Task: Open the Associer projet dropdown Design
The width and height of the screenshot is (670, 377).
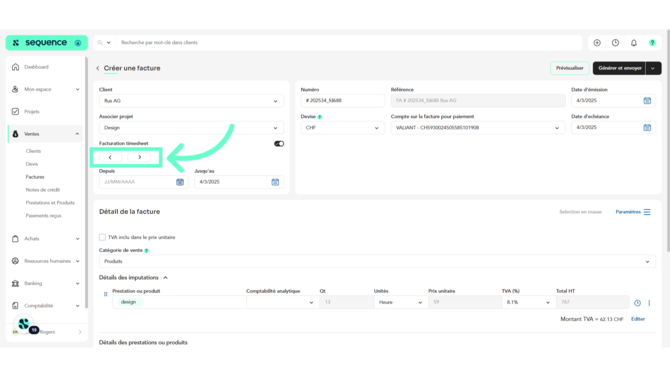Action: (x=191, y=128)
